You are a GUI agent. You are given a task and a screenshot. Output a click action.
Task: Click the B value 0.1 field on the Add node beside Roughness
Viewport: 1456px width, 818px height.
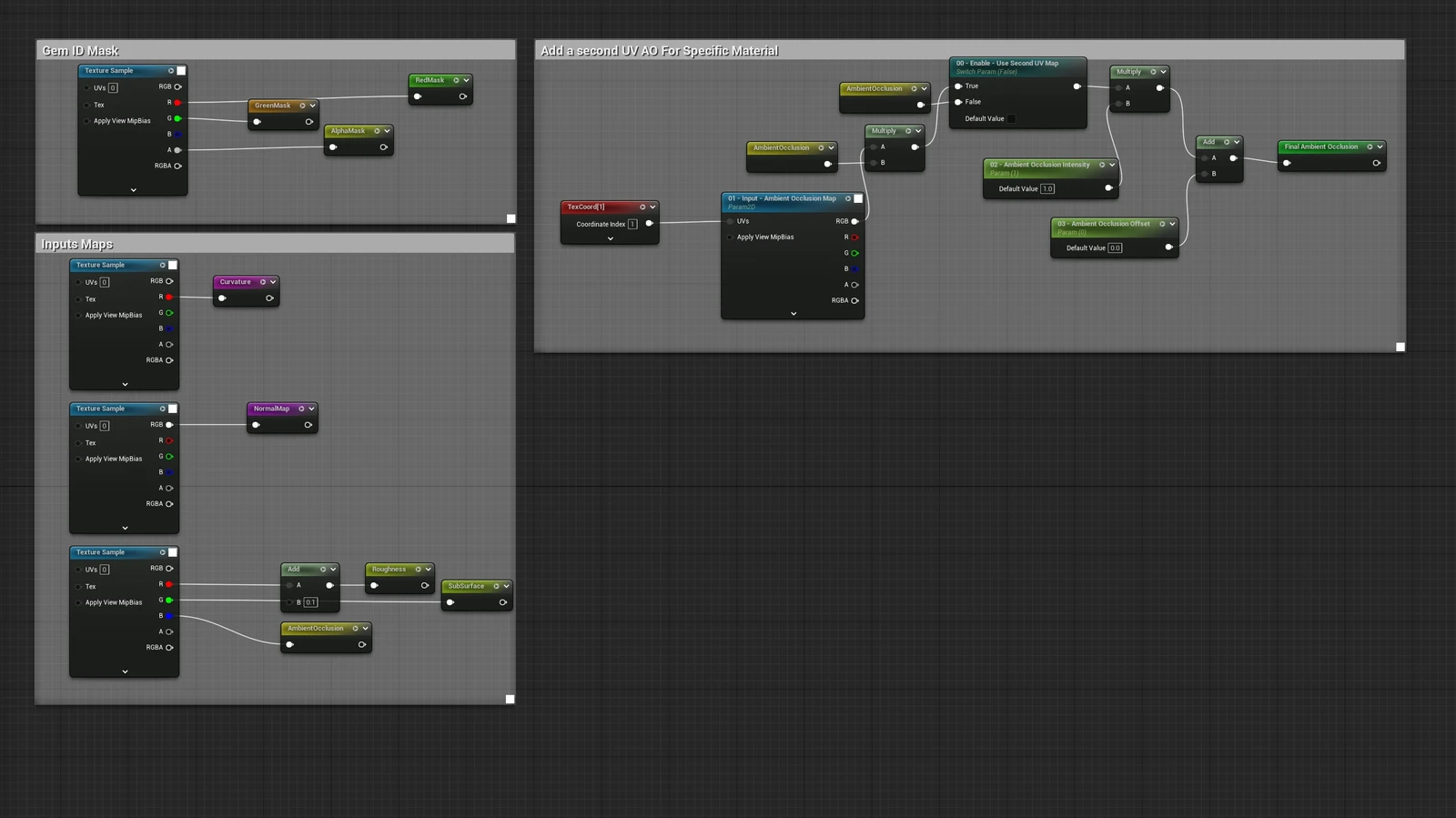[x=310, y=602]
